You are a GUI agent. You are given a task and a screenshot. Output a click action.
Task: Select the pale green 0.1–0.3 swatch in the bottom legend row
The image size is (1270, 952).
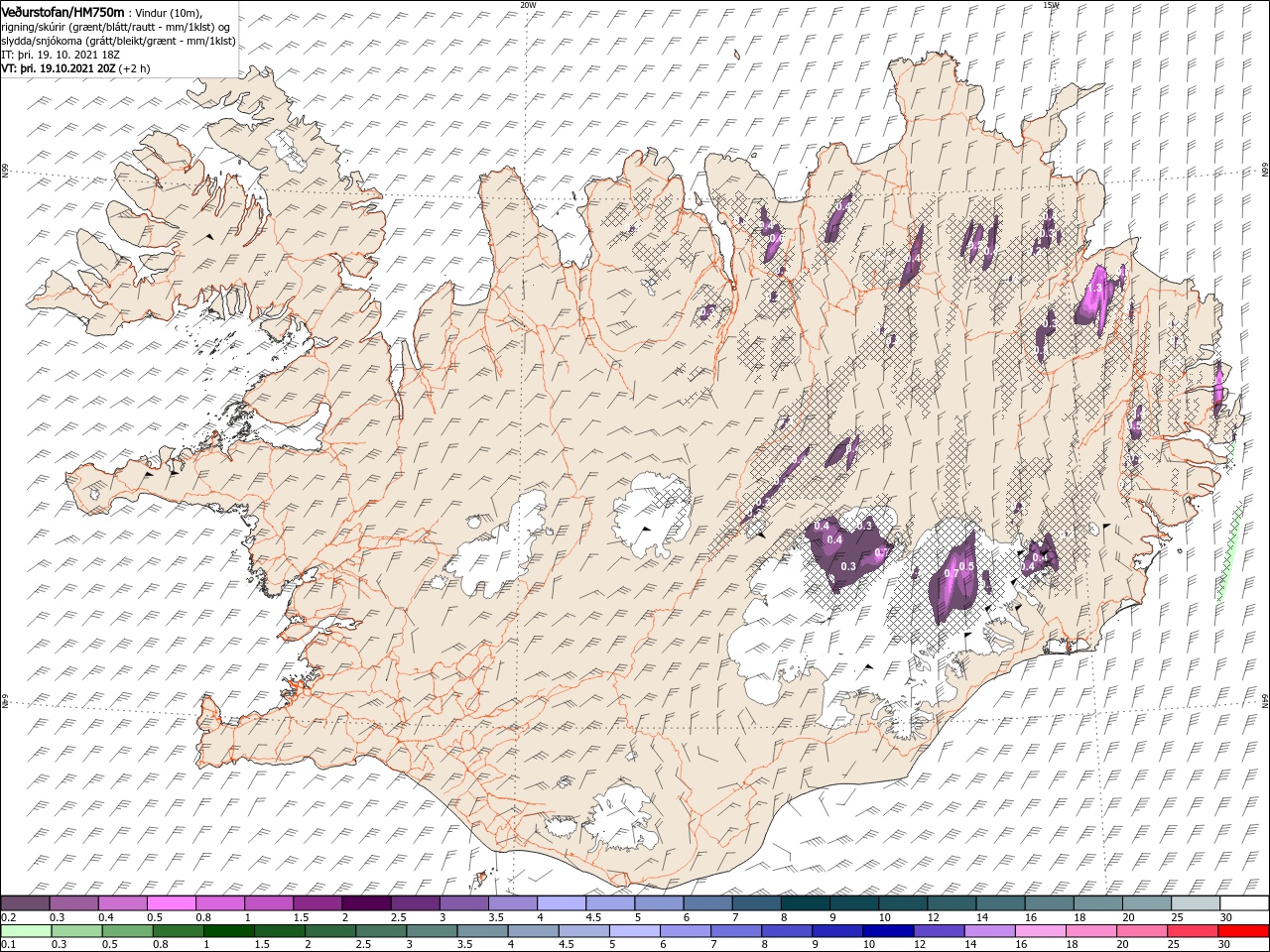point(27,931)
